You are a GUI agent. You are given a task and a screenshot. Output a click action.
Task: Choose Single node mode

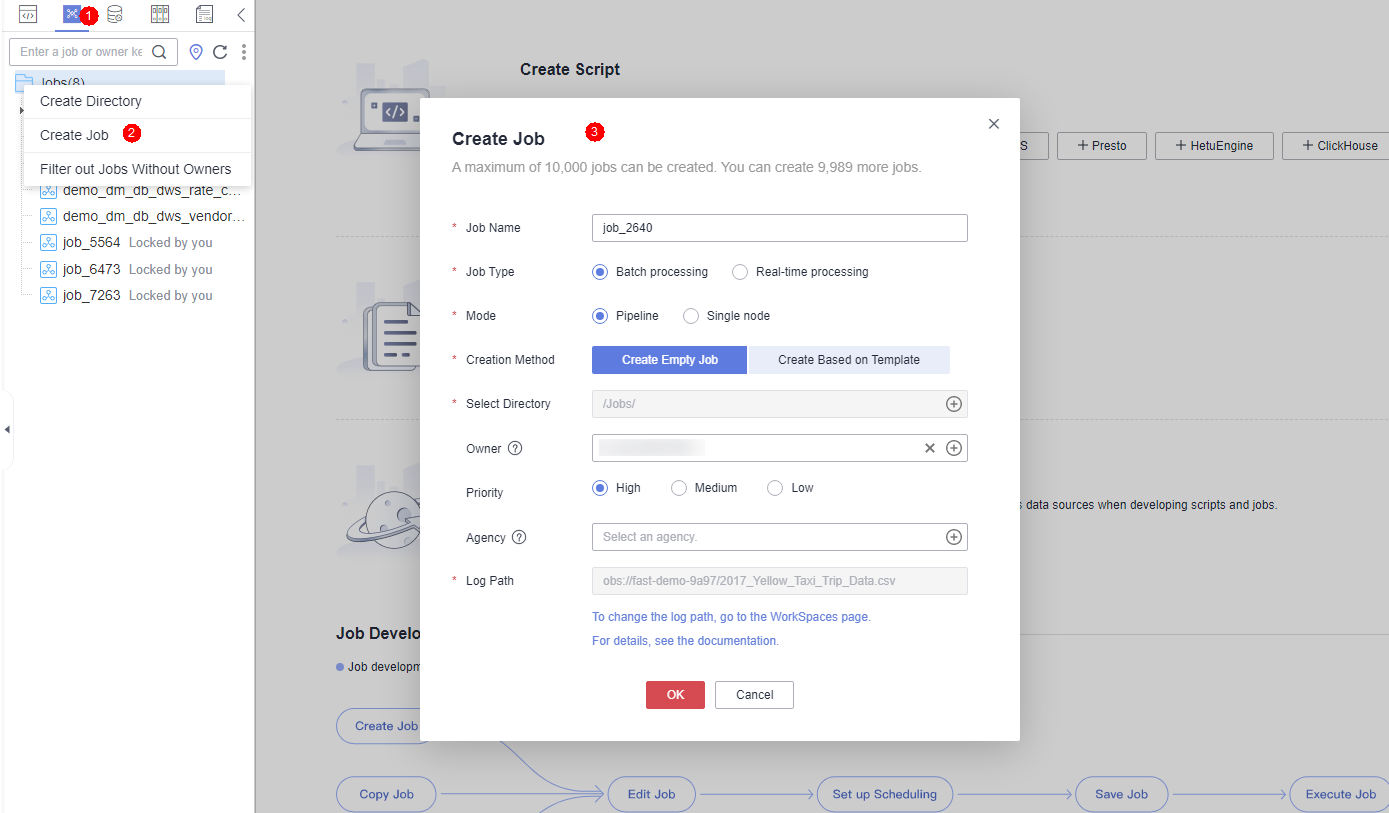691,316
